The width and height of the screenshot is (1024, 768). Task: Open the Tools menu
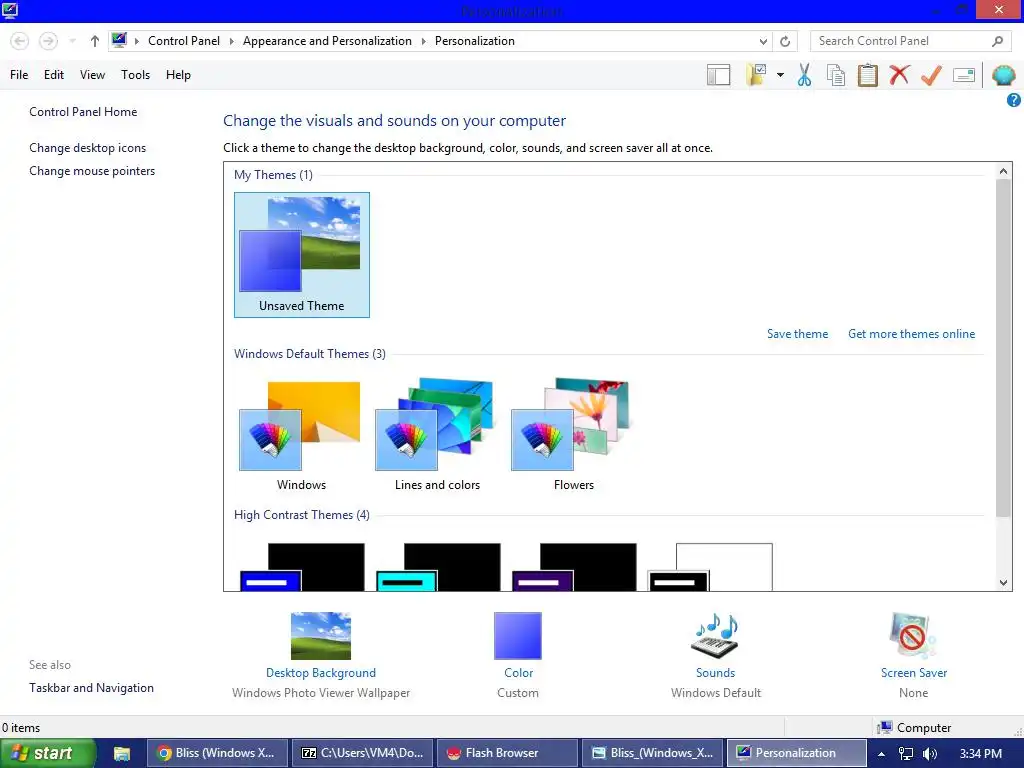coord(135,75)
